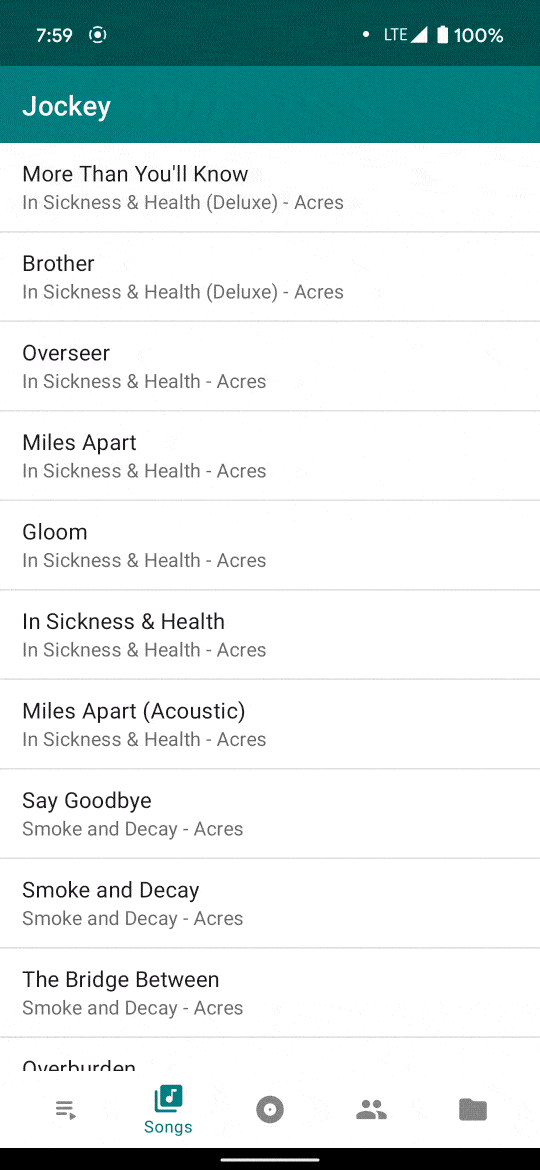This screenshot has height=1170, width=540.
Task: Tap the LTE signal icon
Action: 406,35
